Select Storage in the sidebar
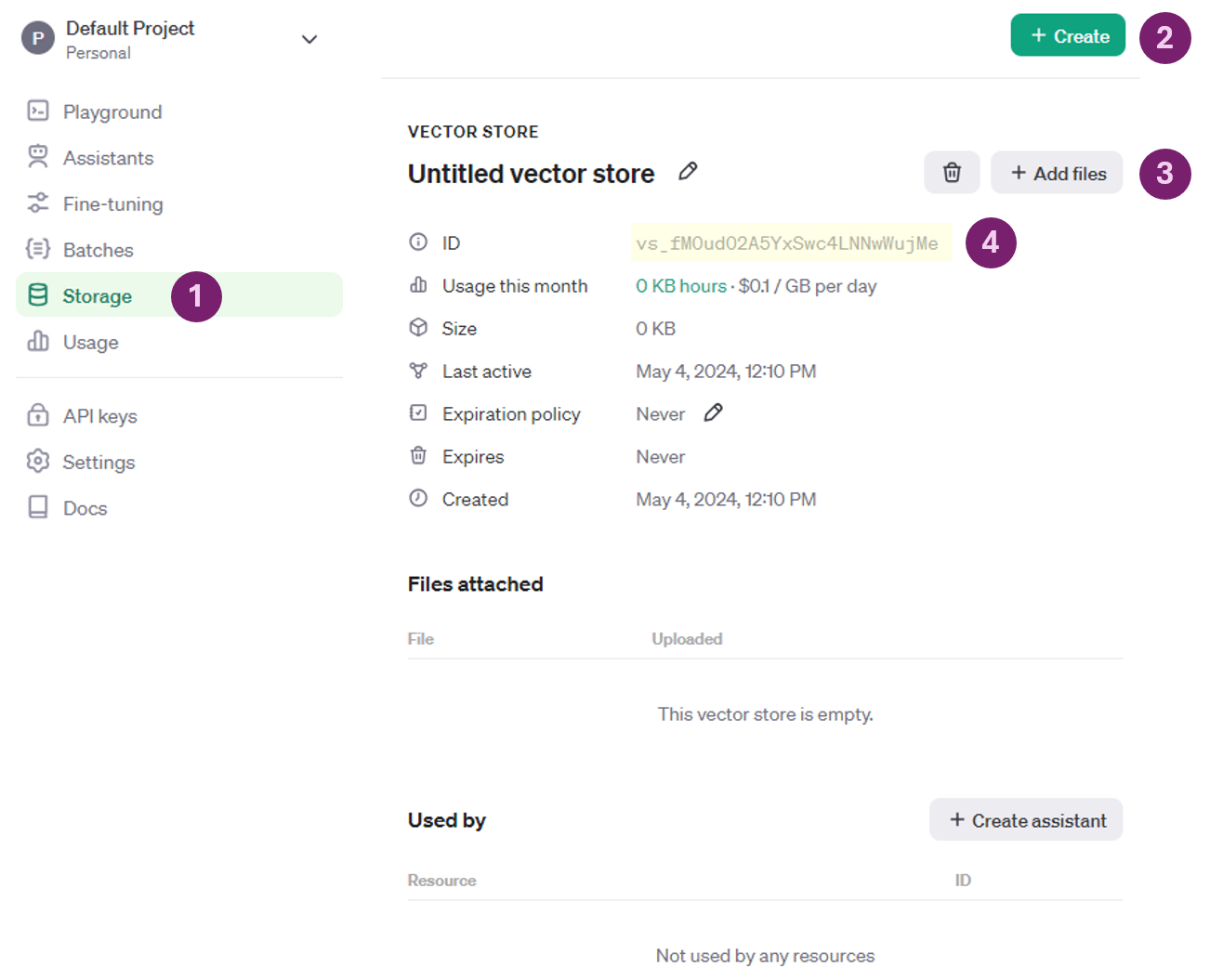 point(97,296)
